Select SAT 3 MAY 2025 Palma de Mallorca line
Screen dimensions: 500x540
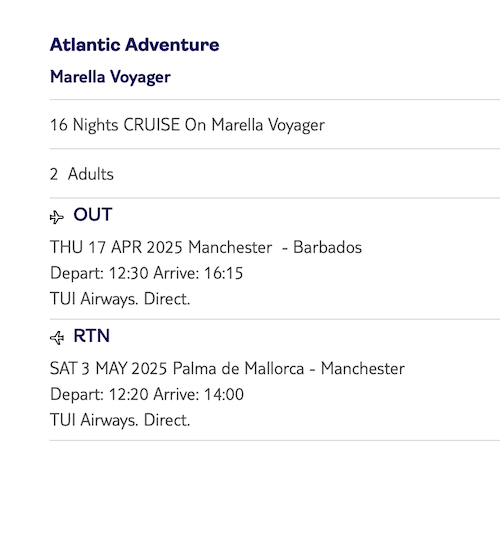click(227, 368)
